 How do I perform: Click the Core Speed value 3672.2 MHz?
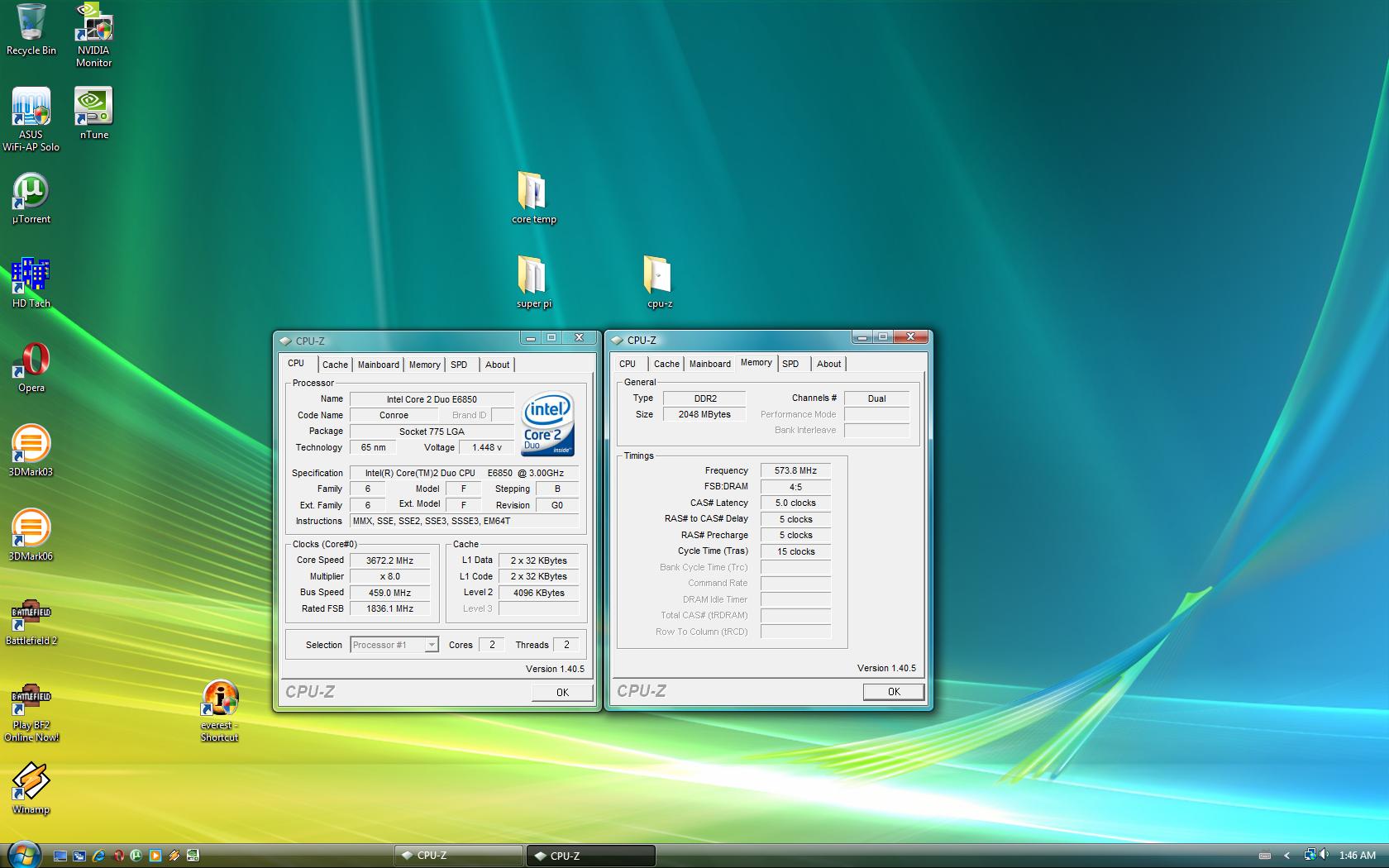tap(389, 560)
